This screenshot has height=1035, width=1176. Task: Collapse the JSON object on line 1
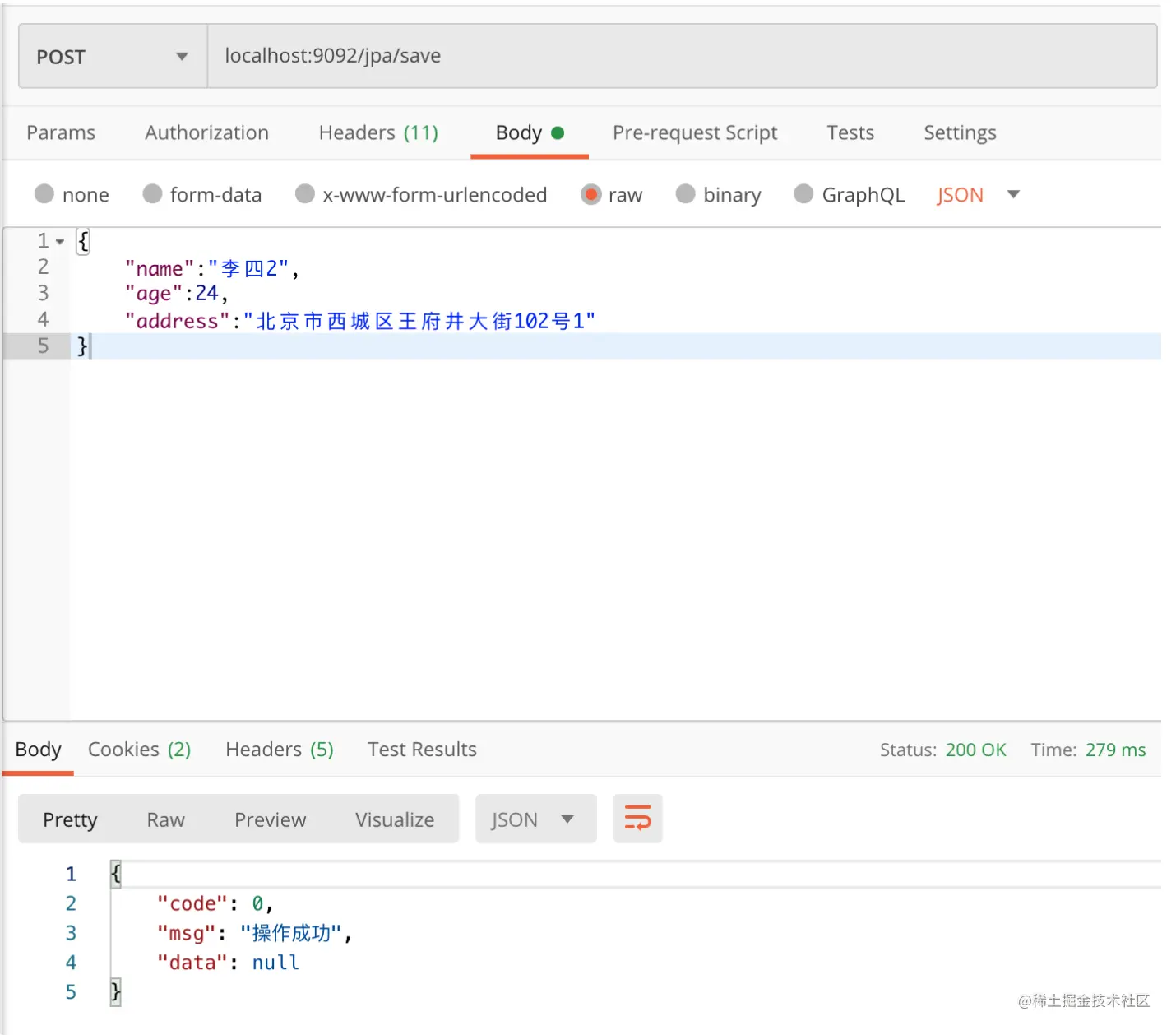(x=59, y=242)
